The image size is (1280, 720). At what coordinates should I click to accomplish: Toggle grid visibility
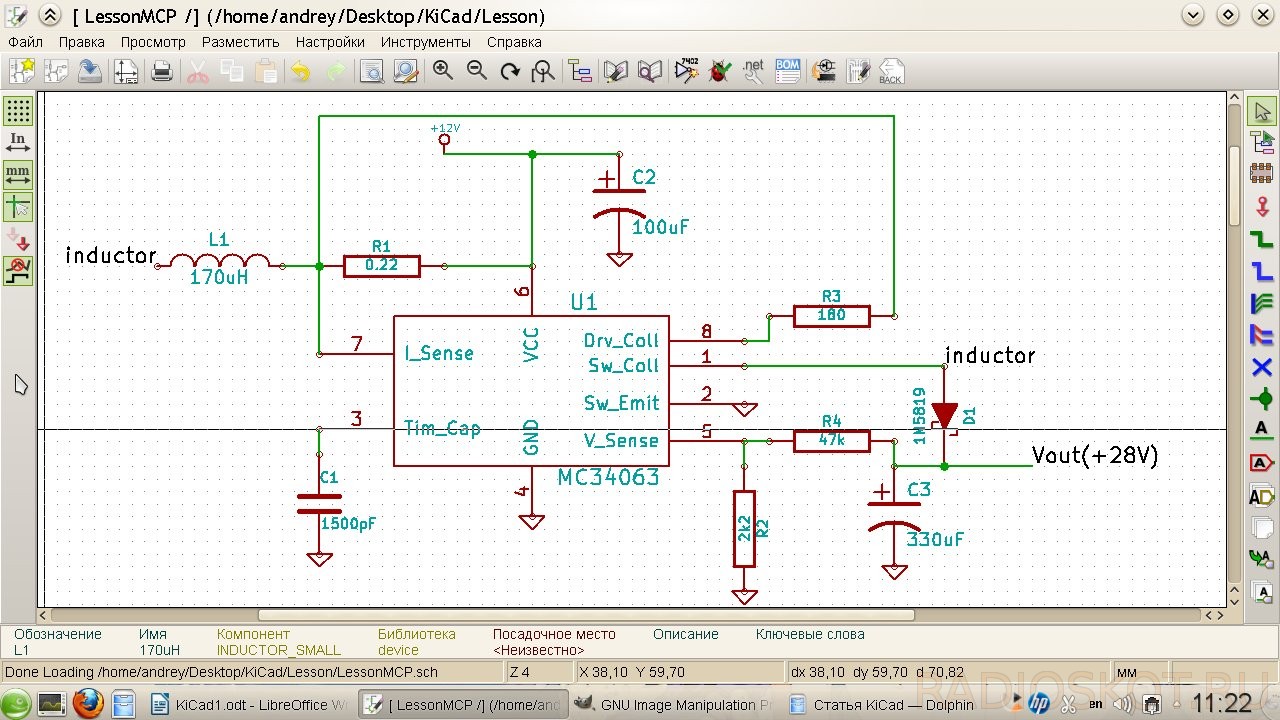18,110
